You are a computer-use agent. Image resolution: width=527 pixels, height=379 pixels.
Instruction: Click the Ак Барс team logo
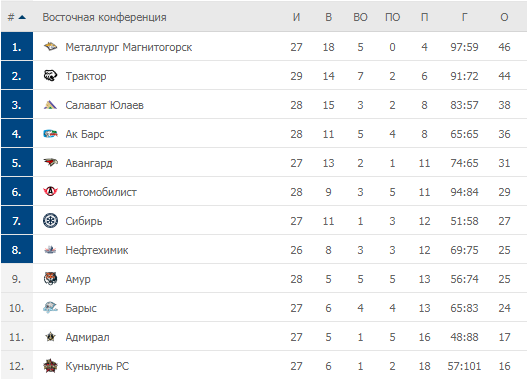[50, 134]
